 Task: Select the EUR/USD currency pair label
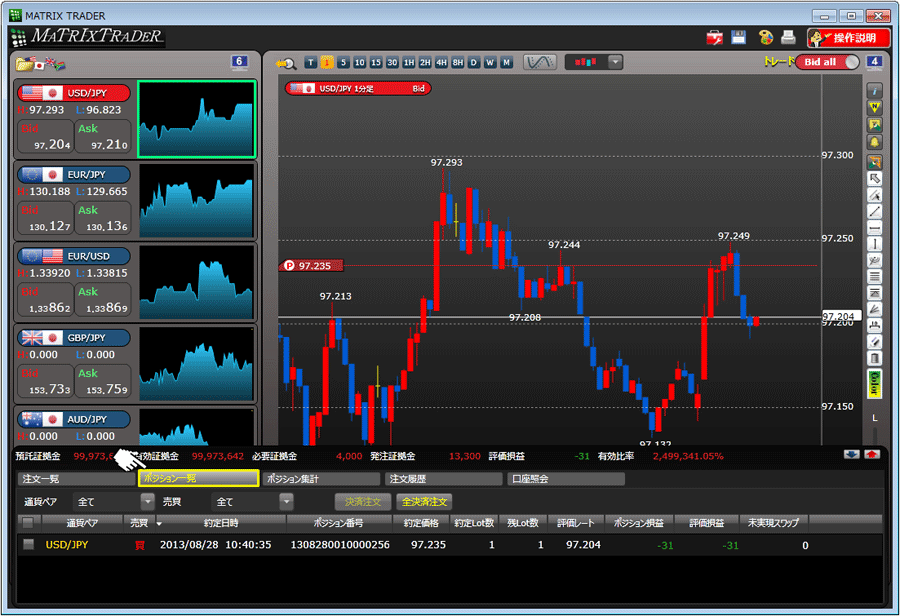(x=74, y=256)
